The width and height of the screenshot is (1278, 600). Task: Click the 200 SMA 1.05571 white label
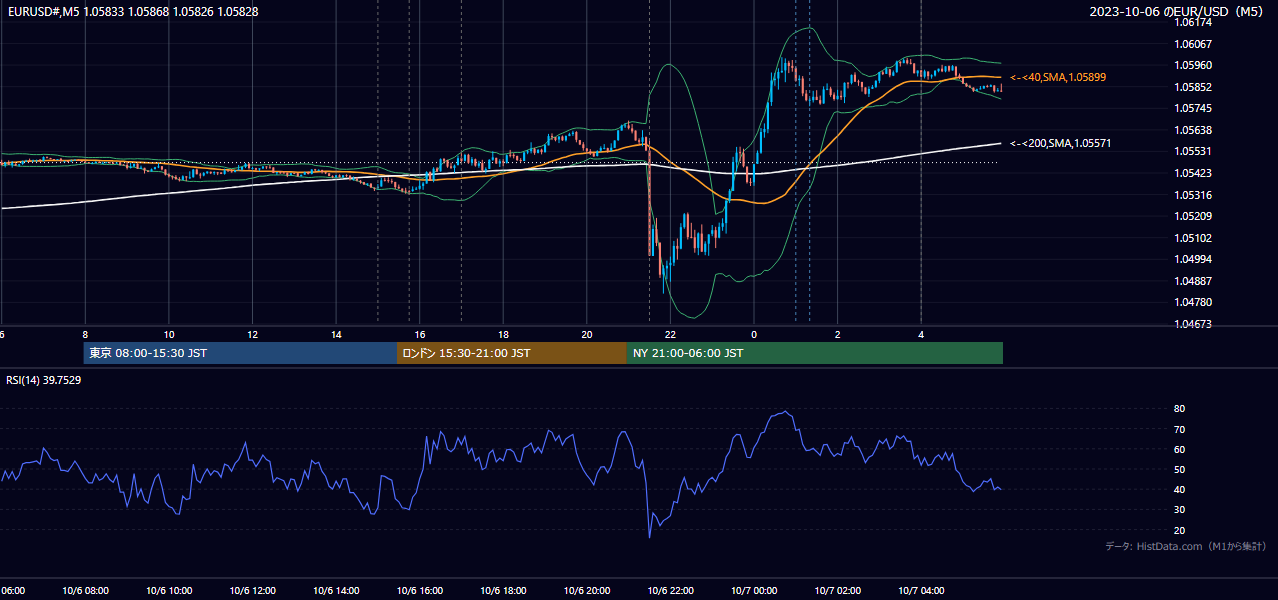coord(1060,144)
